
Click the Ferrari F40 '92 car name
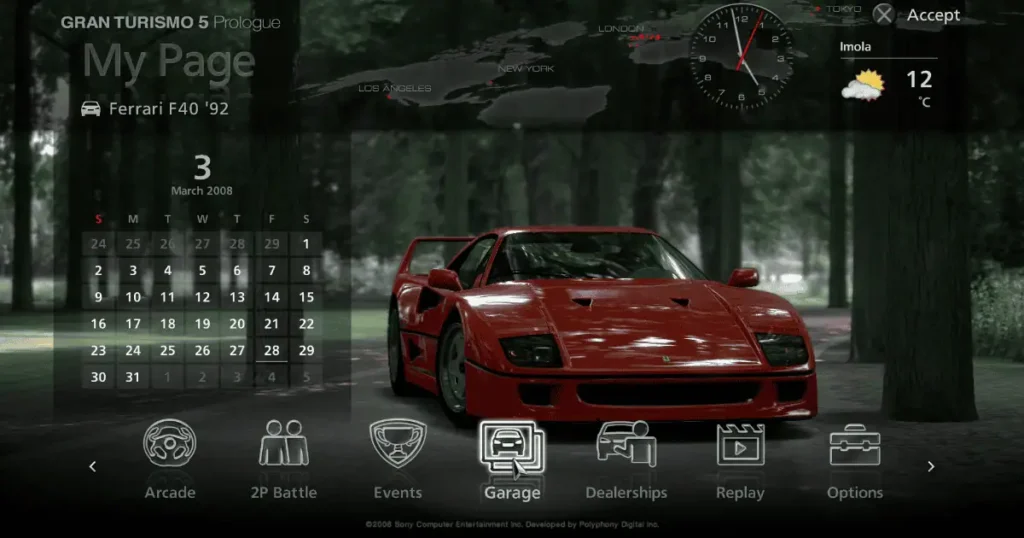click(168, 108)
